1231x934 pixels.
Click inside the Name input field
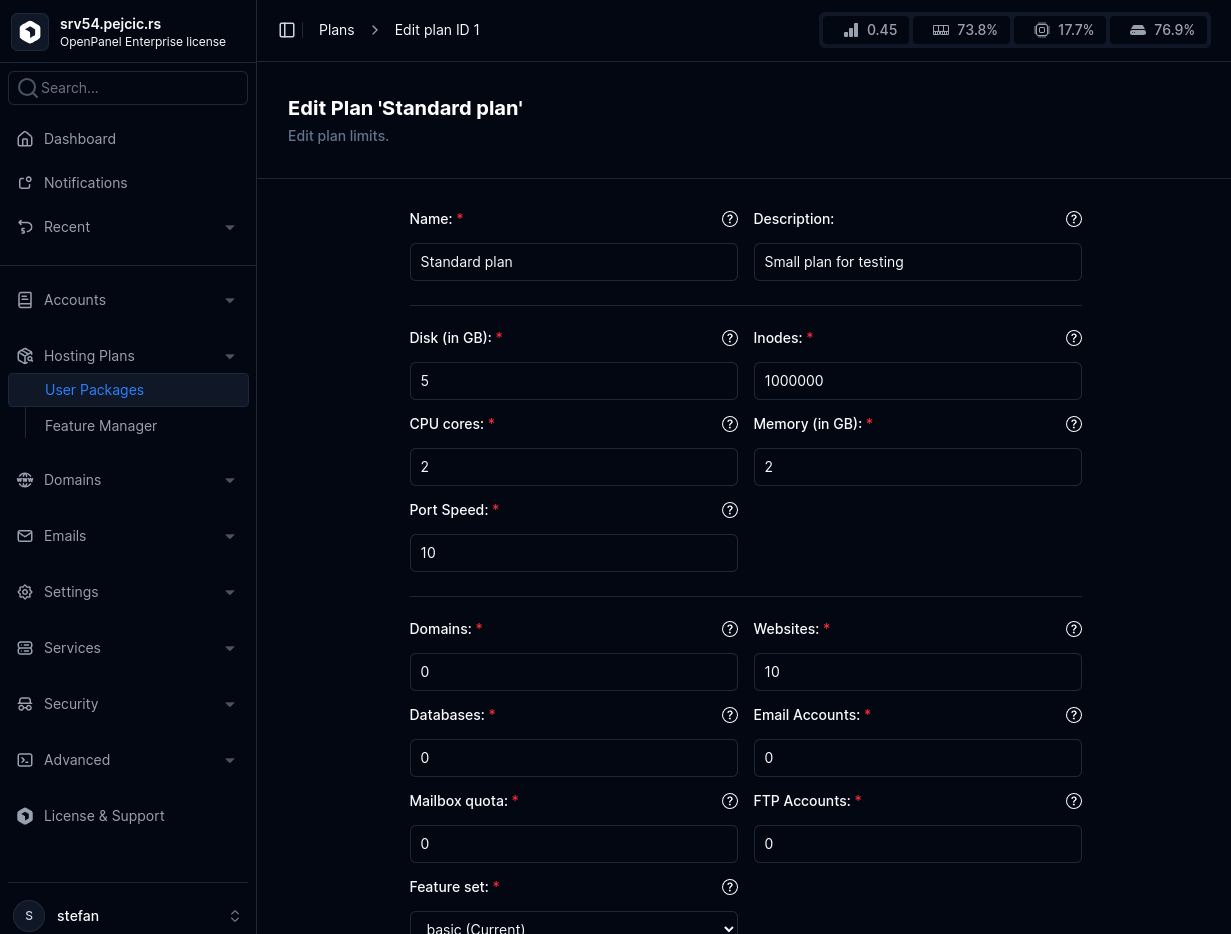(x=573, y=262)
